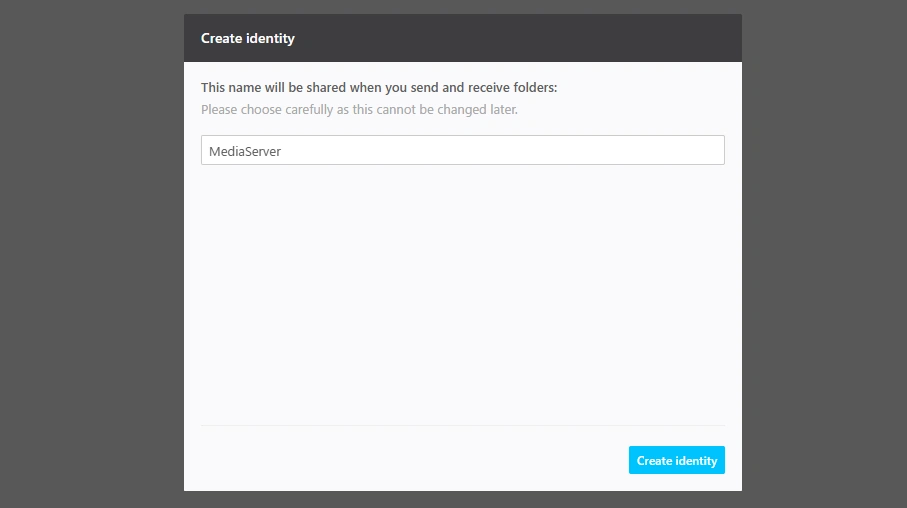Click the empty right end of name field
This screenshot has height=508, width=907.
tap(636, 150)
